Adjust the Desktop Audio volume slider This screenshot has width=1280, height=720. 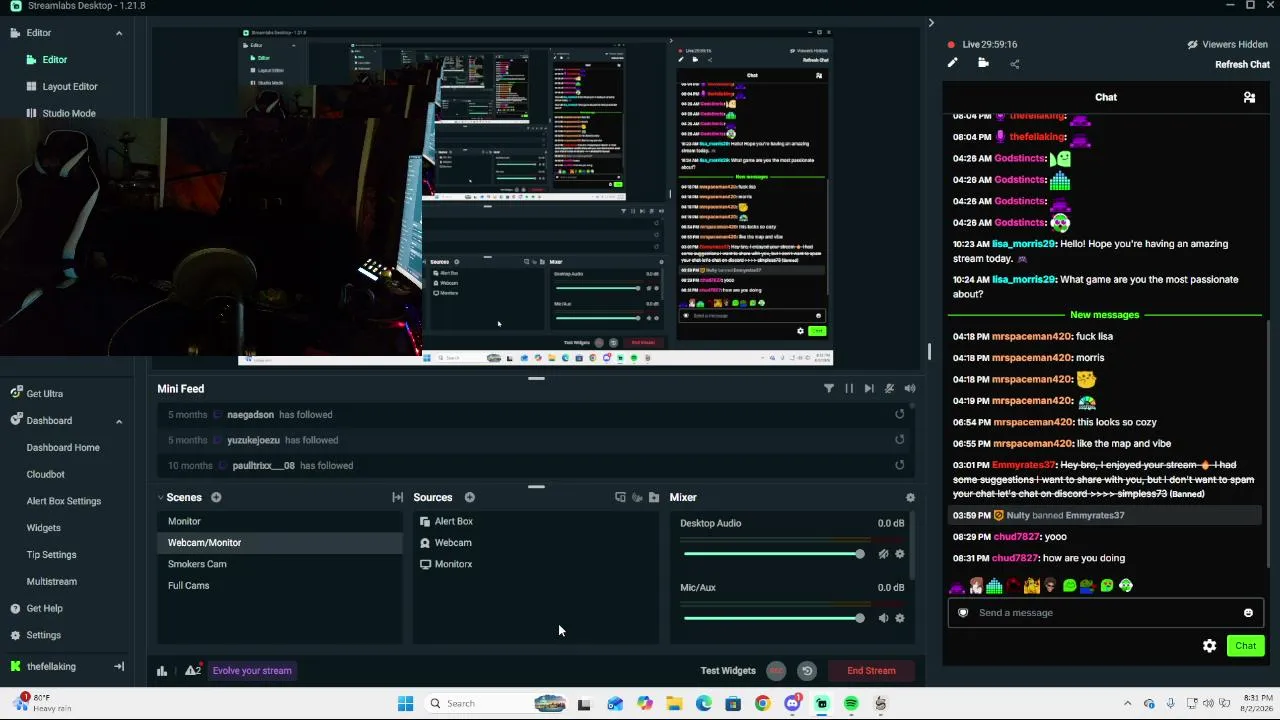(774, 554)
